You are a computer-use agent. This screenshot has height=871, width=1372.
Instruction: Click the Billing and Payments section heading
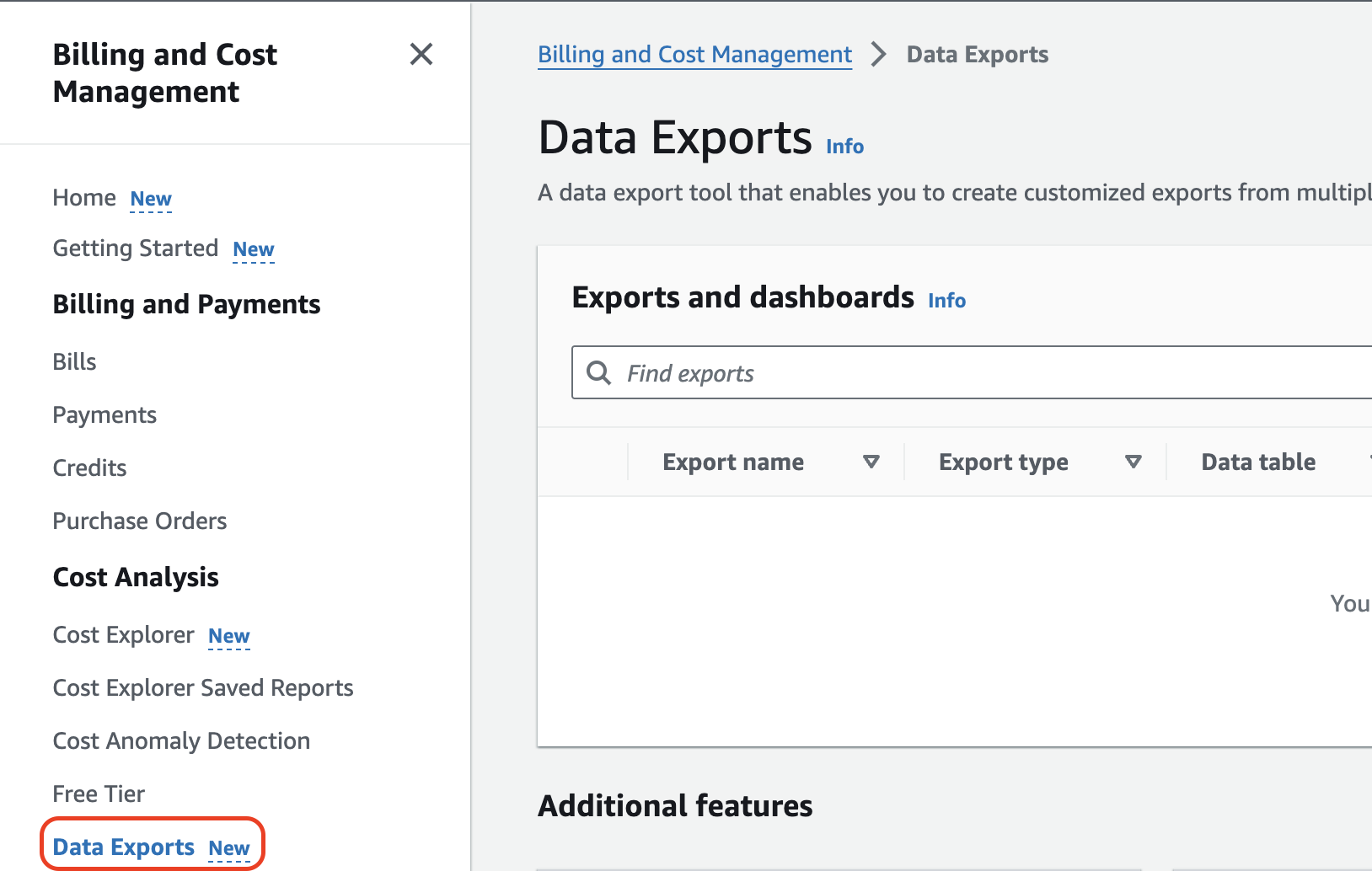coord(186,304)
